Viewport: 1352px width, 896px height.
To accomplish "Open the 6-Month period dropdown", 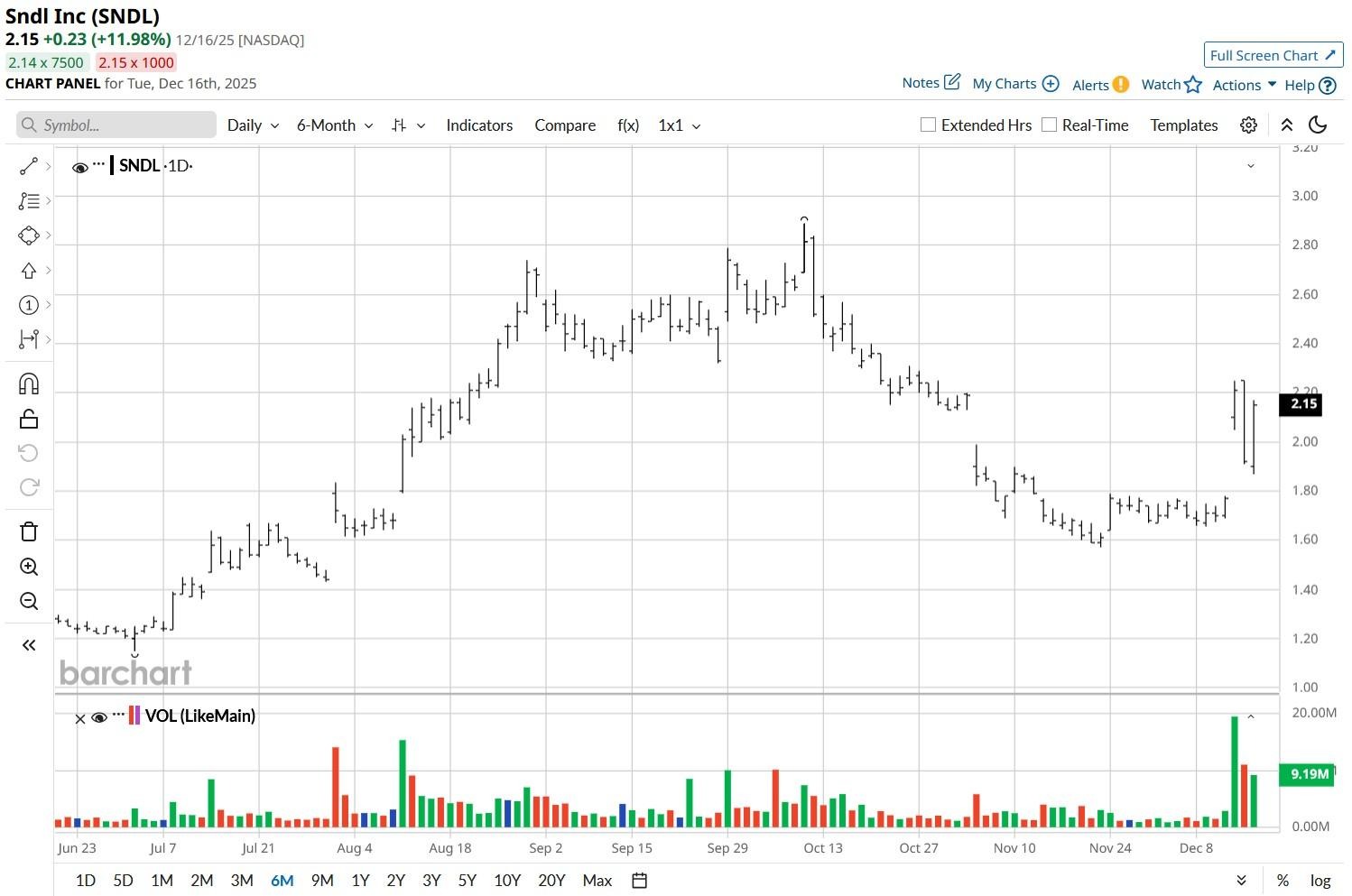I will (335, 125).
